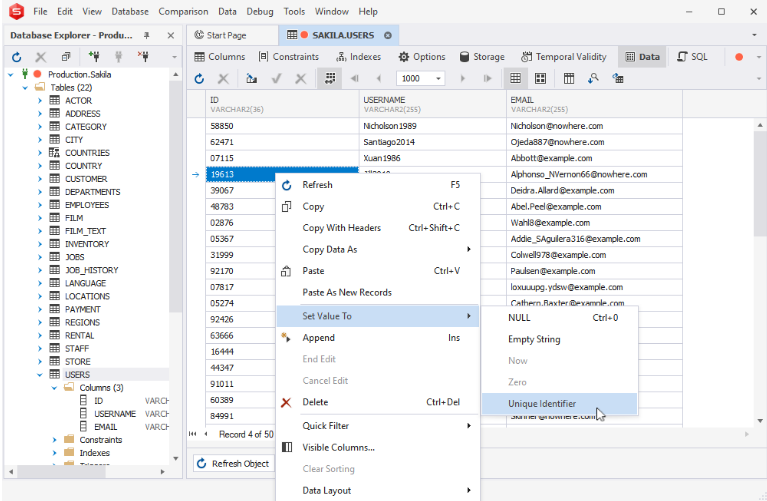Choose Refresh from the context menu

pos(378,184)
